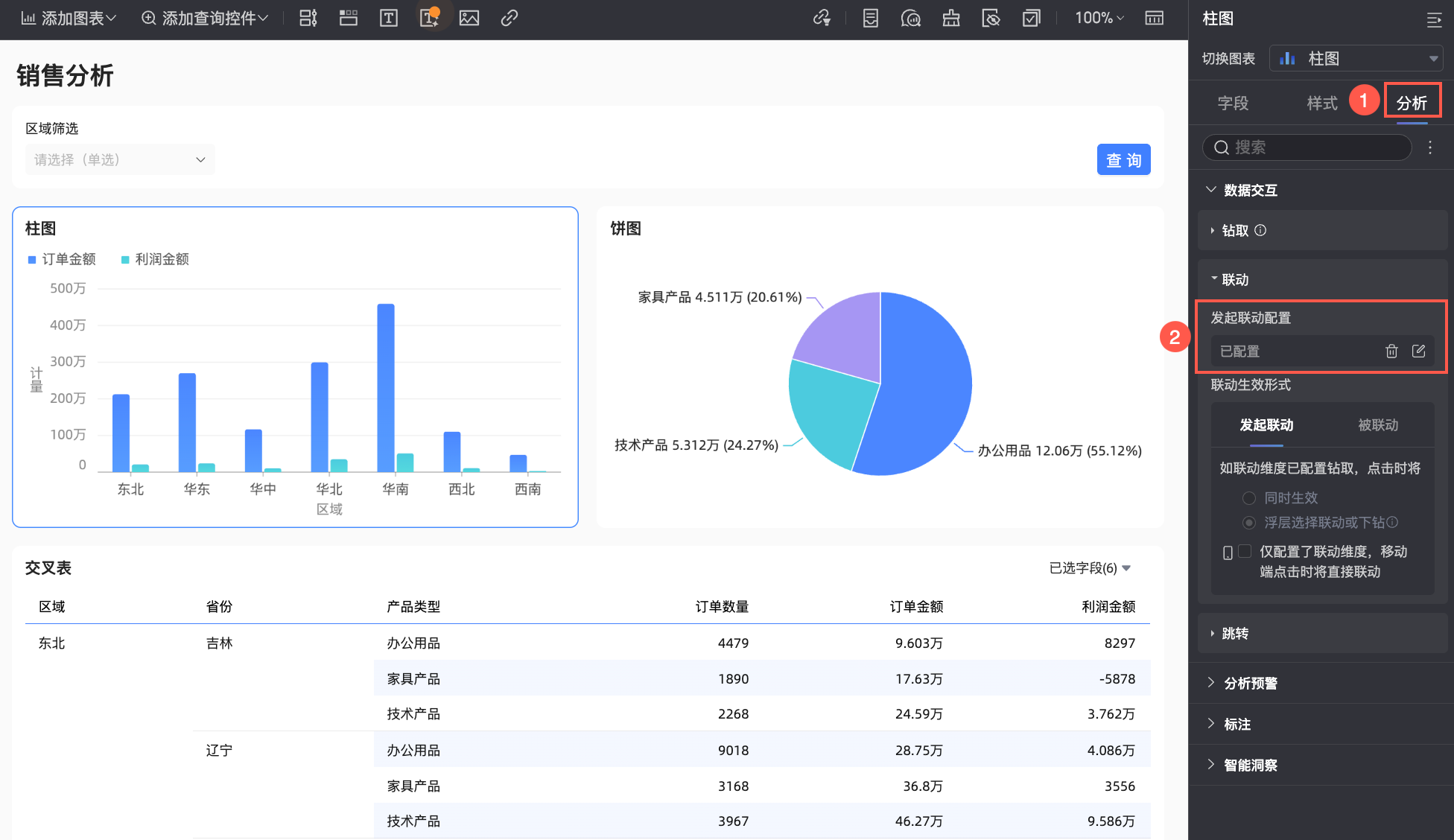This screenshot has height=840, width=1454.
Task: Select 浮层选择联动或下钻 radio option
Action: (1249, 523)
